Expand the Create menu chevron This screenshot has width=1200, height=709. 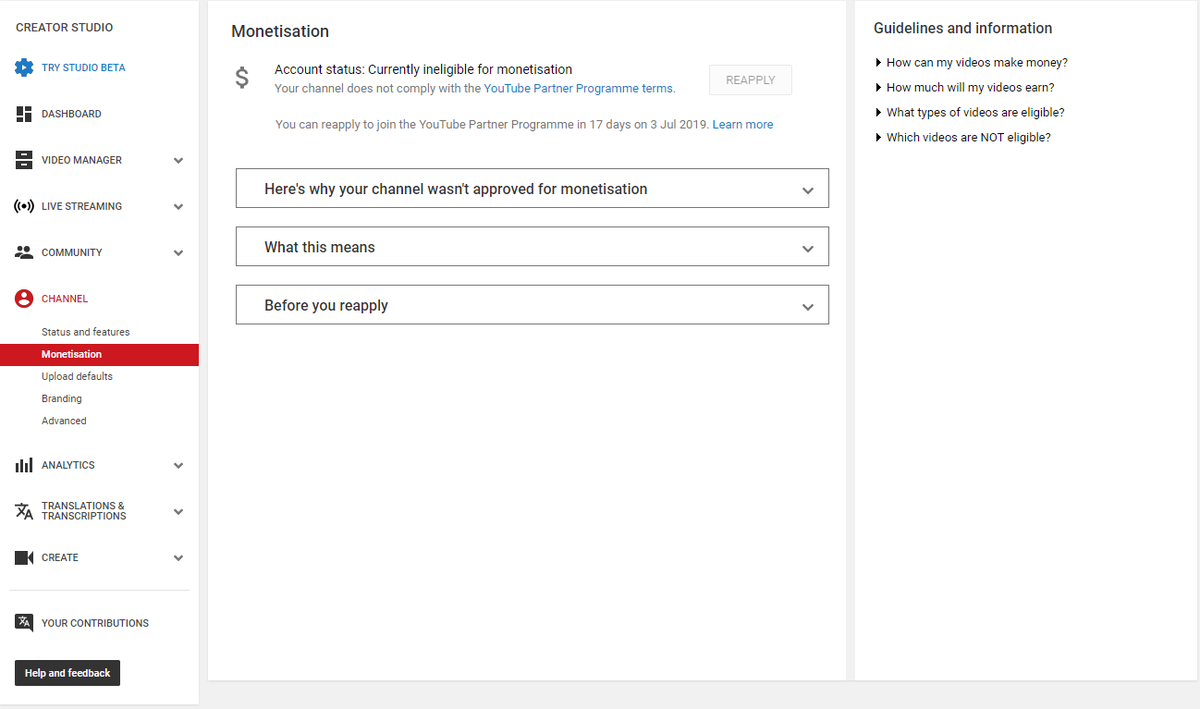pyautogui.click(x=178, y=558)
